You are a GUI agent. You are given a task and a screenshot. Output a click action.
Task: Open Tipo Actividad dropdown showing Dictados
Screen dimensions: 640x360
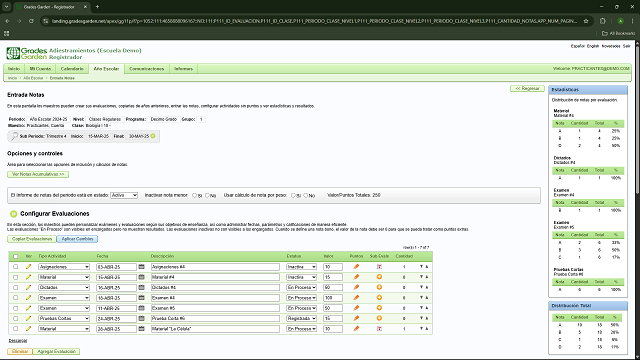point(64,287)
